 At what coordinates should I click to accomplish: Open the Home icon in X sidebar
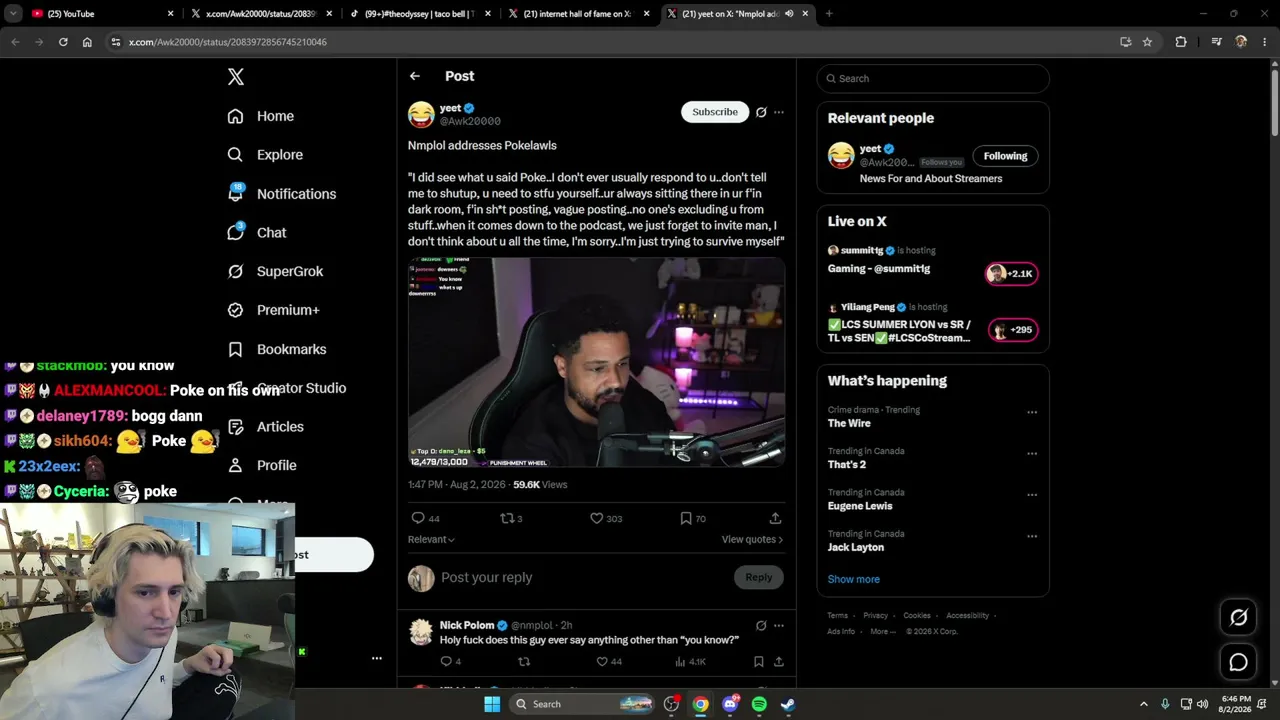point(235,116)
